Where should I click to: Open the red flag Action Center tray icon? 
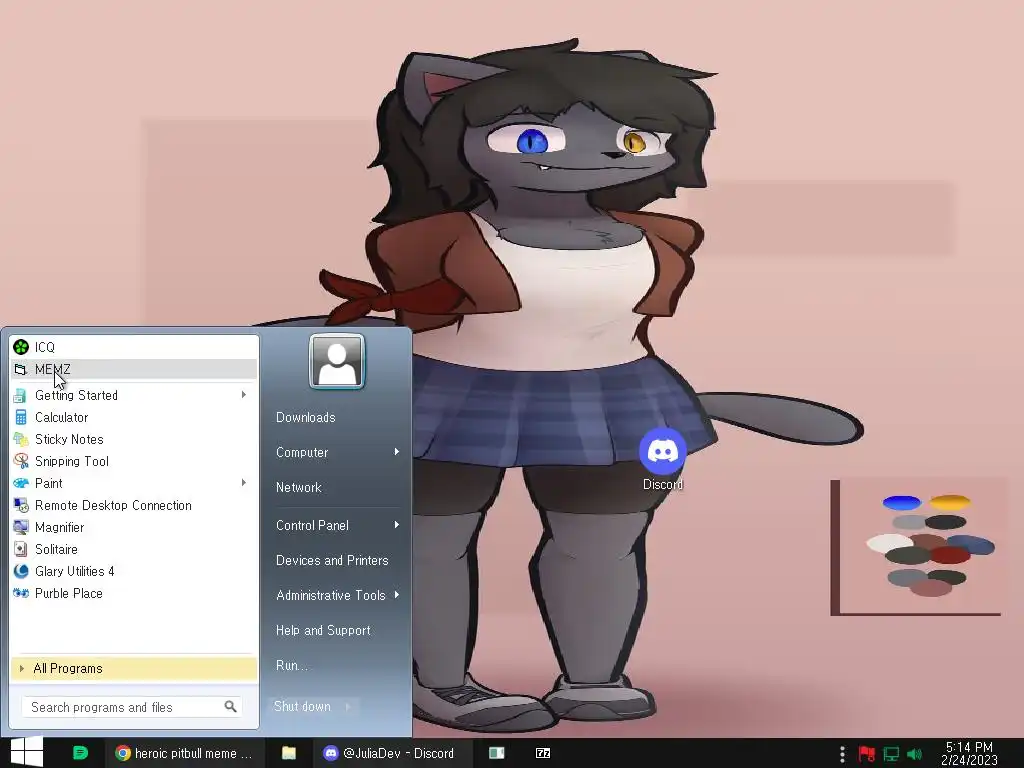(867, 754)
